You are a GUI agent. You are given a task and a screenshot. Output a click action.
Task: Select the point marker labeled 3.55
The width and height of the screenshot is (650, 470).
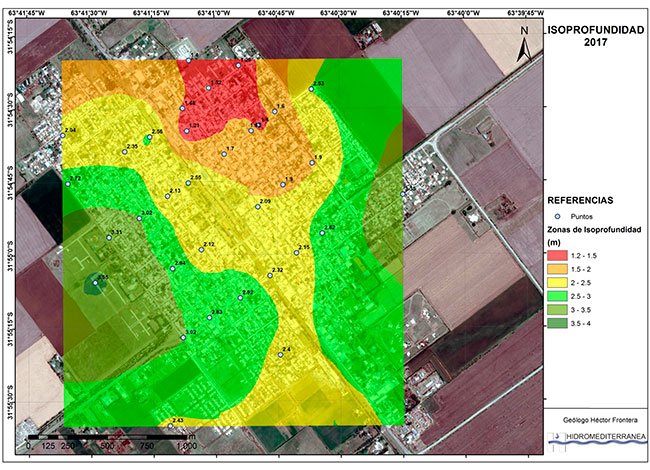coord(95,283)
